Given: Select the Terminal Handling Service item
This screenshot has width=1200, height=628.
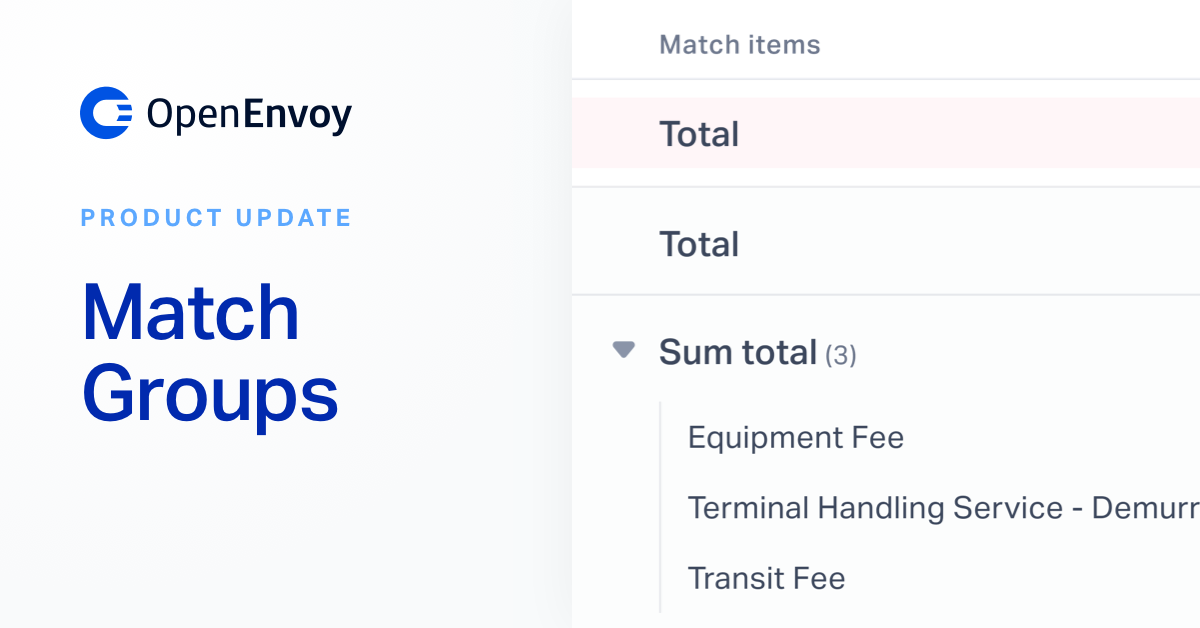Looking at the screenshot, I should (x=943, y=508).
